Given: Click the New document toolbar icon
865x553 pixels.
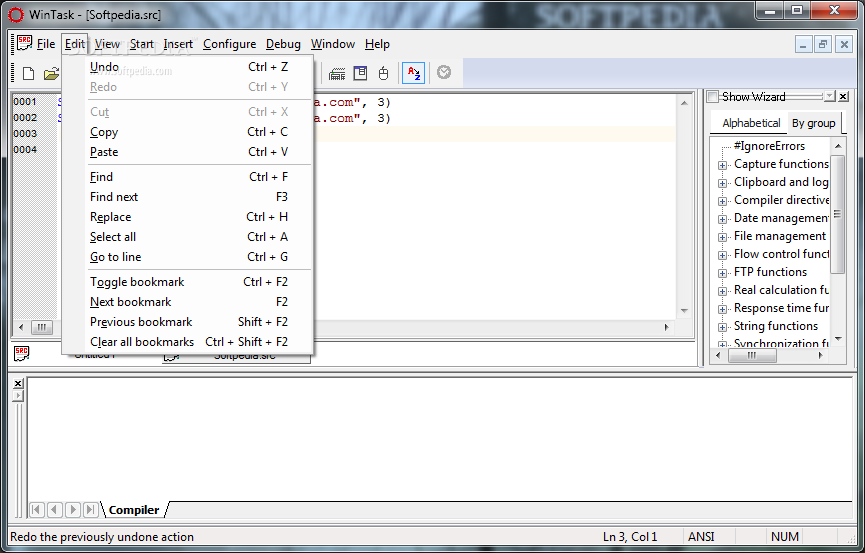Looking at the screenshot, I should point(28,73).
